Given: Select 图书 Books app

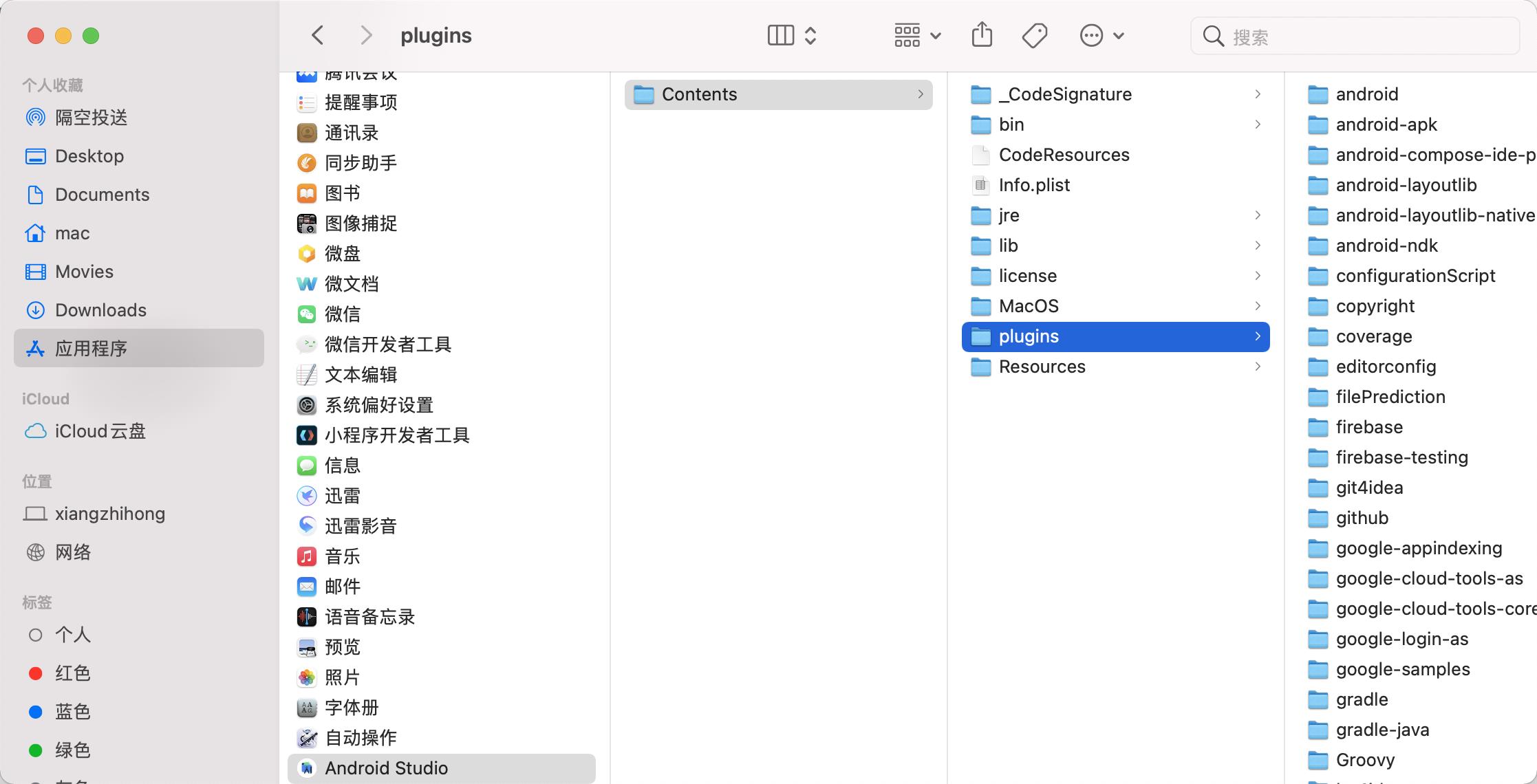Looking at the screenshot, I should coord(442,193).
